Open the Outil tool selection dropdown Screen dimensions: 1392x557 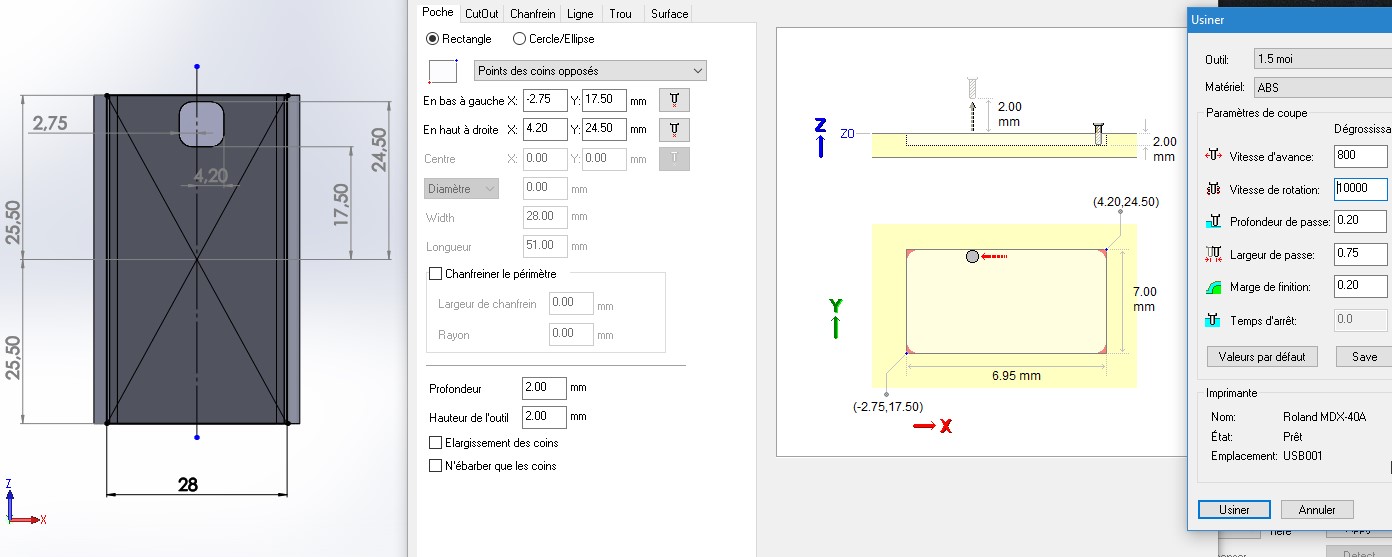click(x=1320, y=59)
